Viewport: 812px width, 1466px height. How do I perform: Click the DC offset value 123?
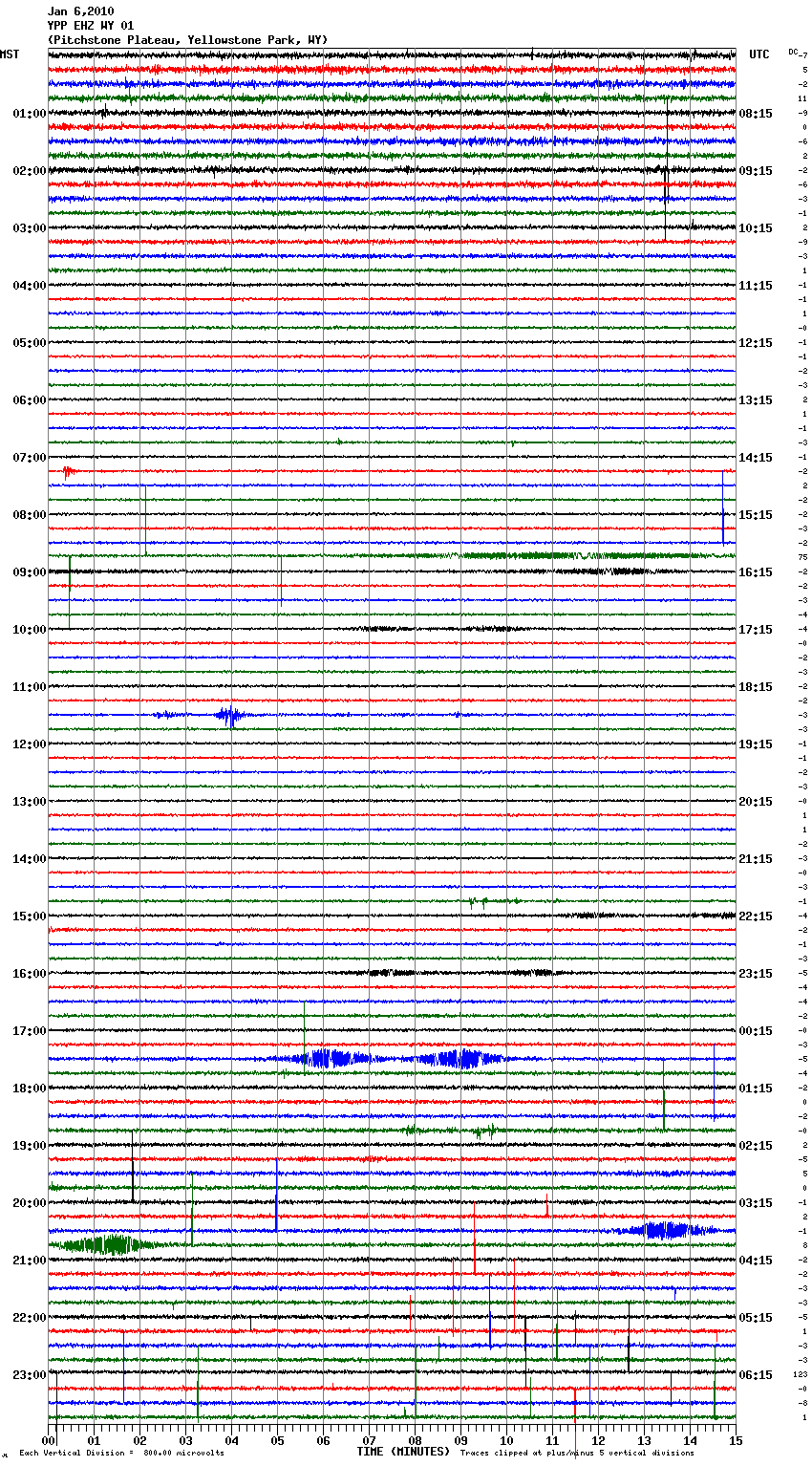pos(801,1374)
